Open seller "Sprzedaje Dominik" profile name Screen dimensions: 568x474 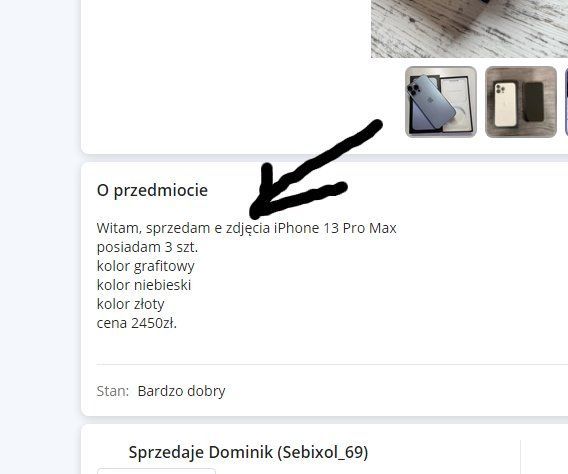pyautogui.click(x=200, y=452)
